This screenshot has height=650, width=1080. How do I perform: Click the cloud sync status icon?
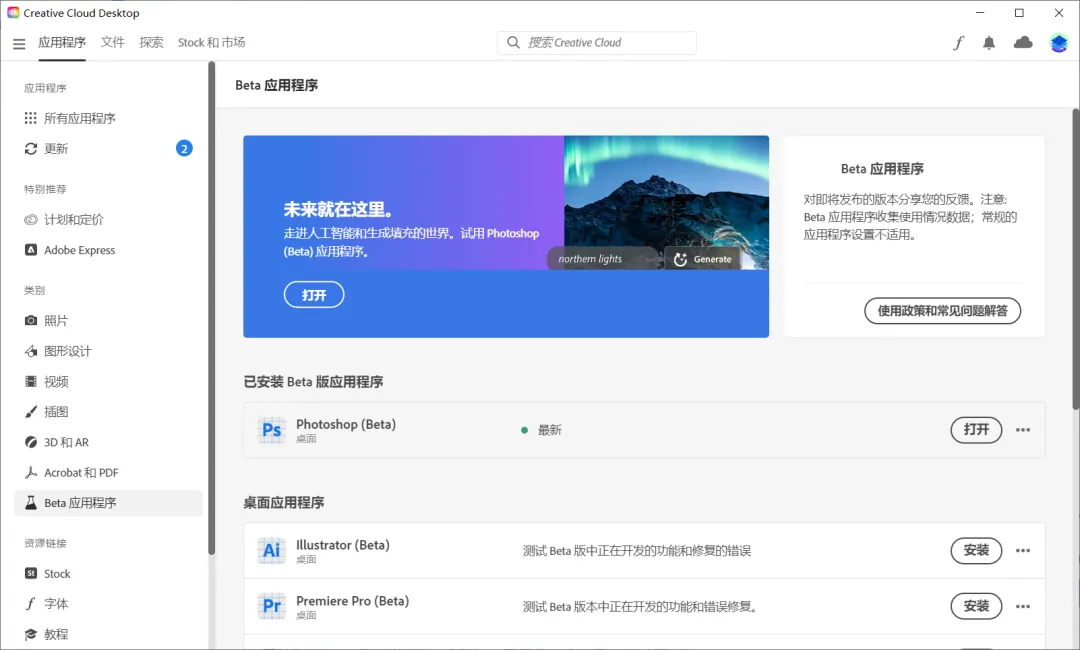click(x=1023, y=43)
